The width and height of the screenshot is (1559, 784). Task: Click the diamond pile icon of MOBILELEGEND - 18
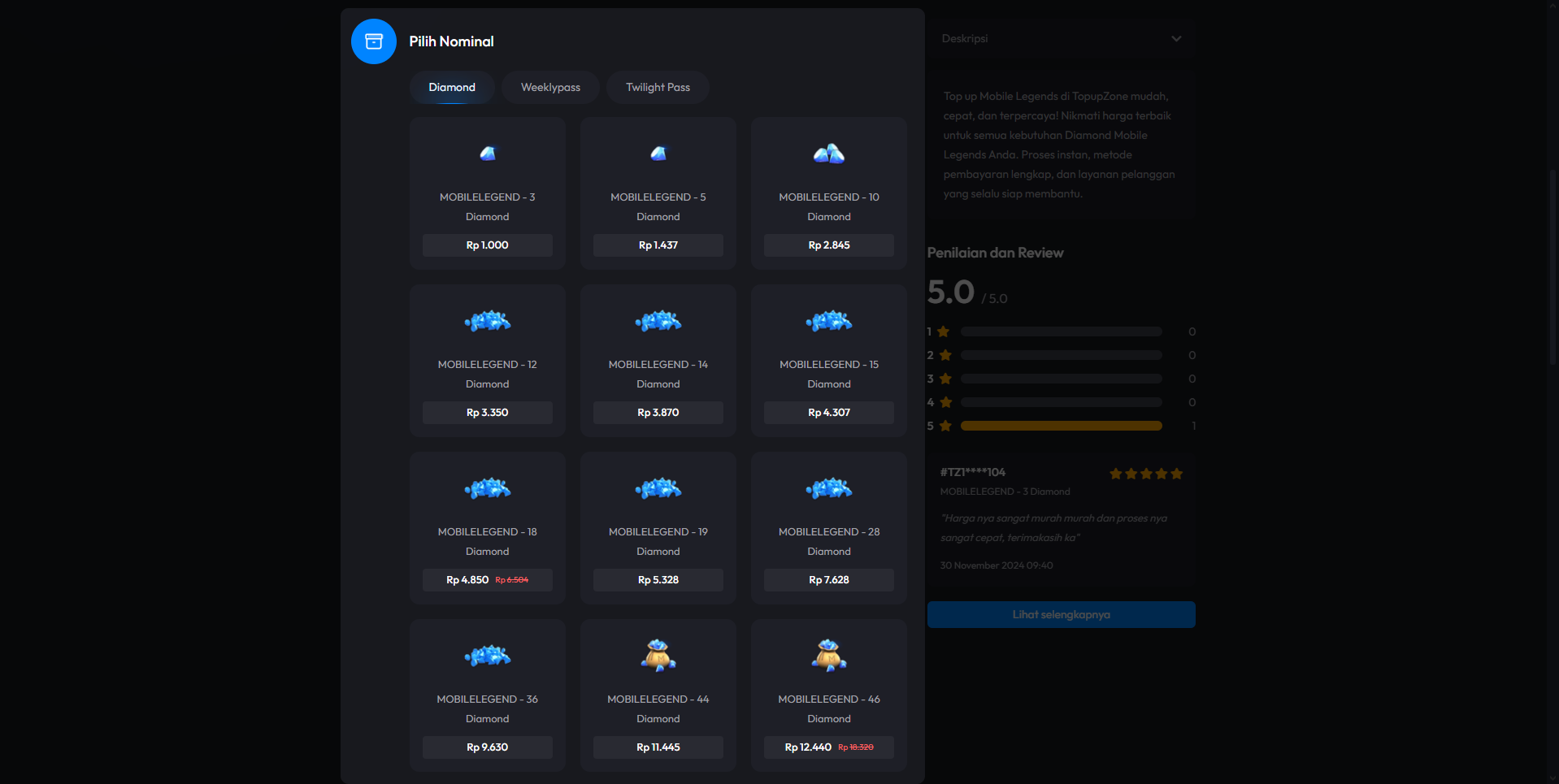click(x=488, y=488)
